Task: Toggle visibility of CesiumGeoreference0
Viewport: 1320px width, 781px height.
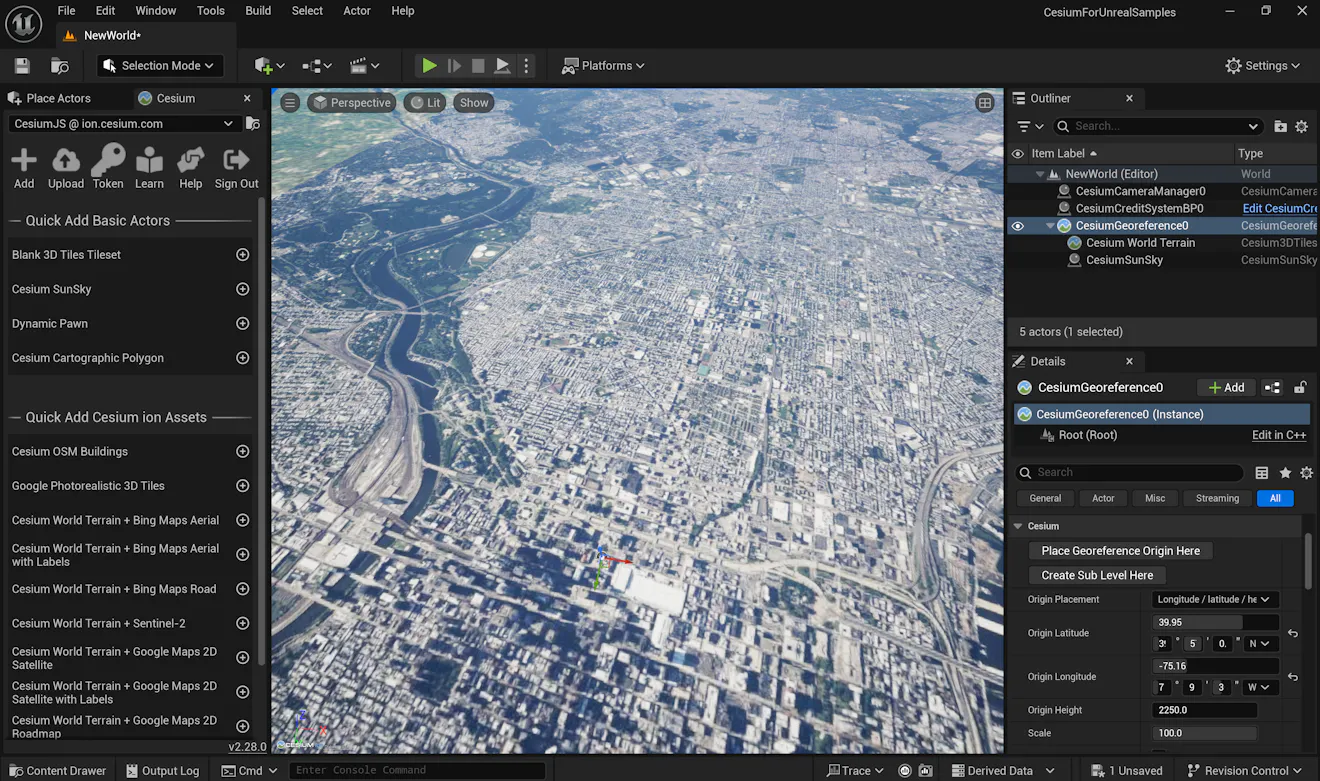Action: coord(1018,226)
